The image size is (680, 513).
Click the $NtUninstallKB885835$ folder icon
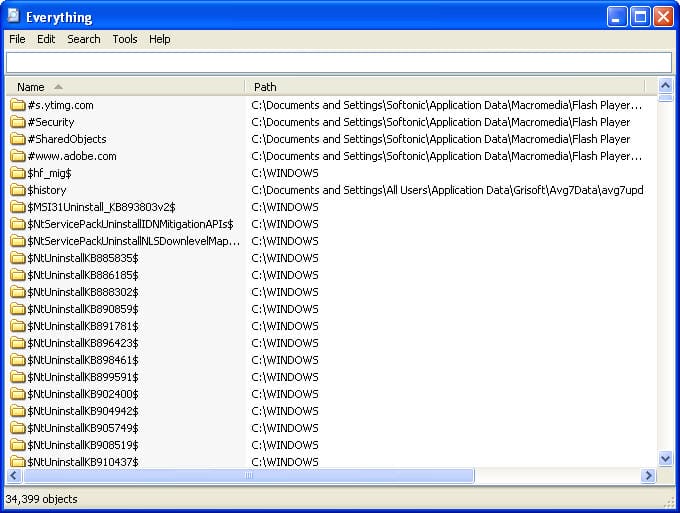click(x=18, y=258)
